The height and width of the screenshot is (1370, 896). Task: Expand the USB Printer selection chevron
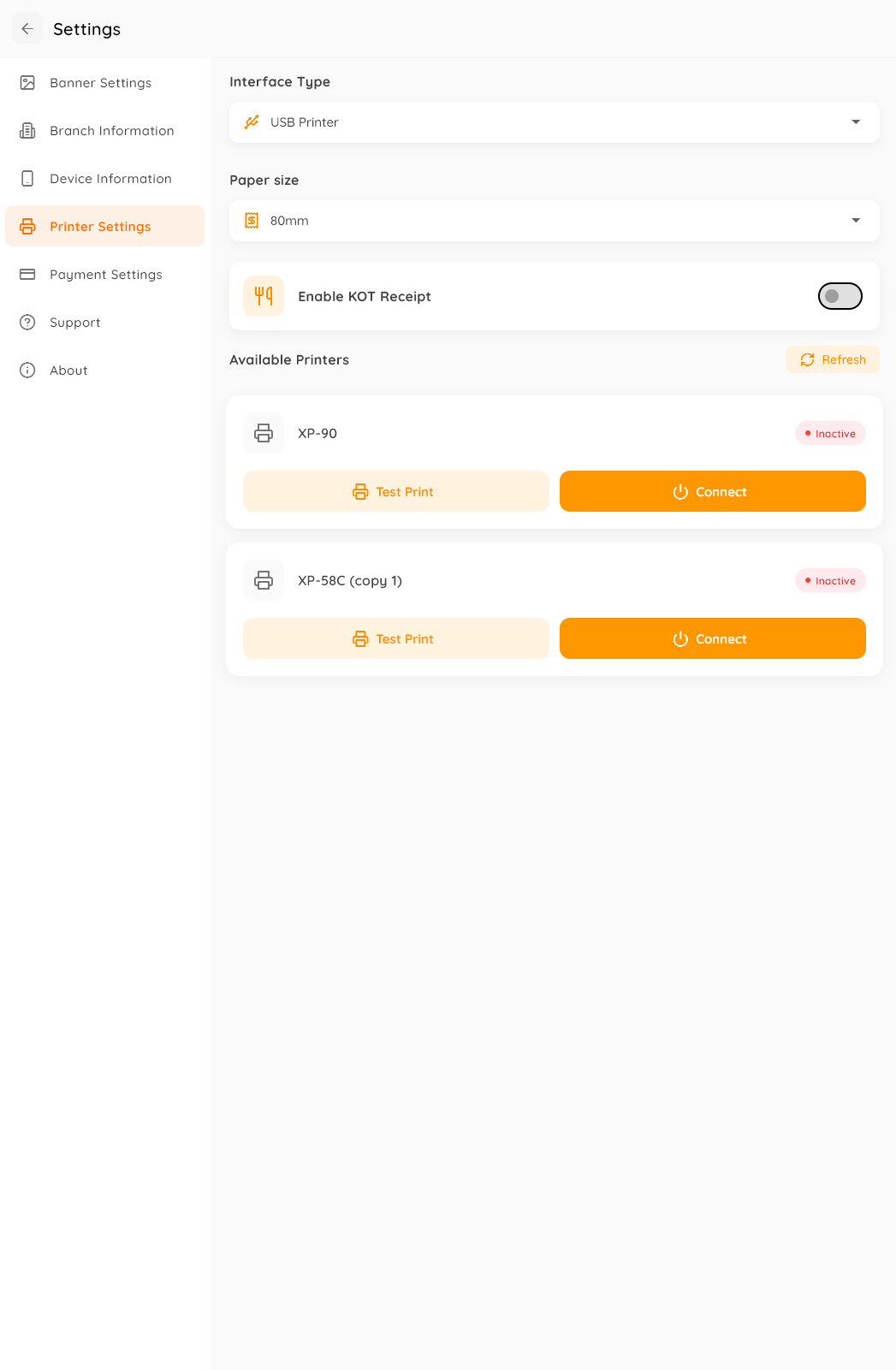pyautogui.click(x=855, y=122)
